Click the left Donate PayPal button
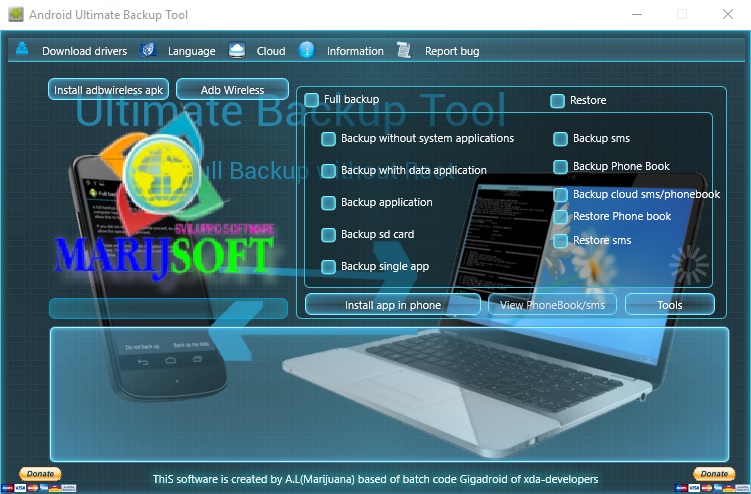The image size is (751, 494). coord(40,474)
